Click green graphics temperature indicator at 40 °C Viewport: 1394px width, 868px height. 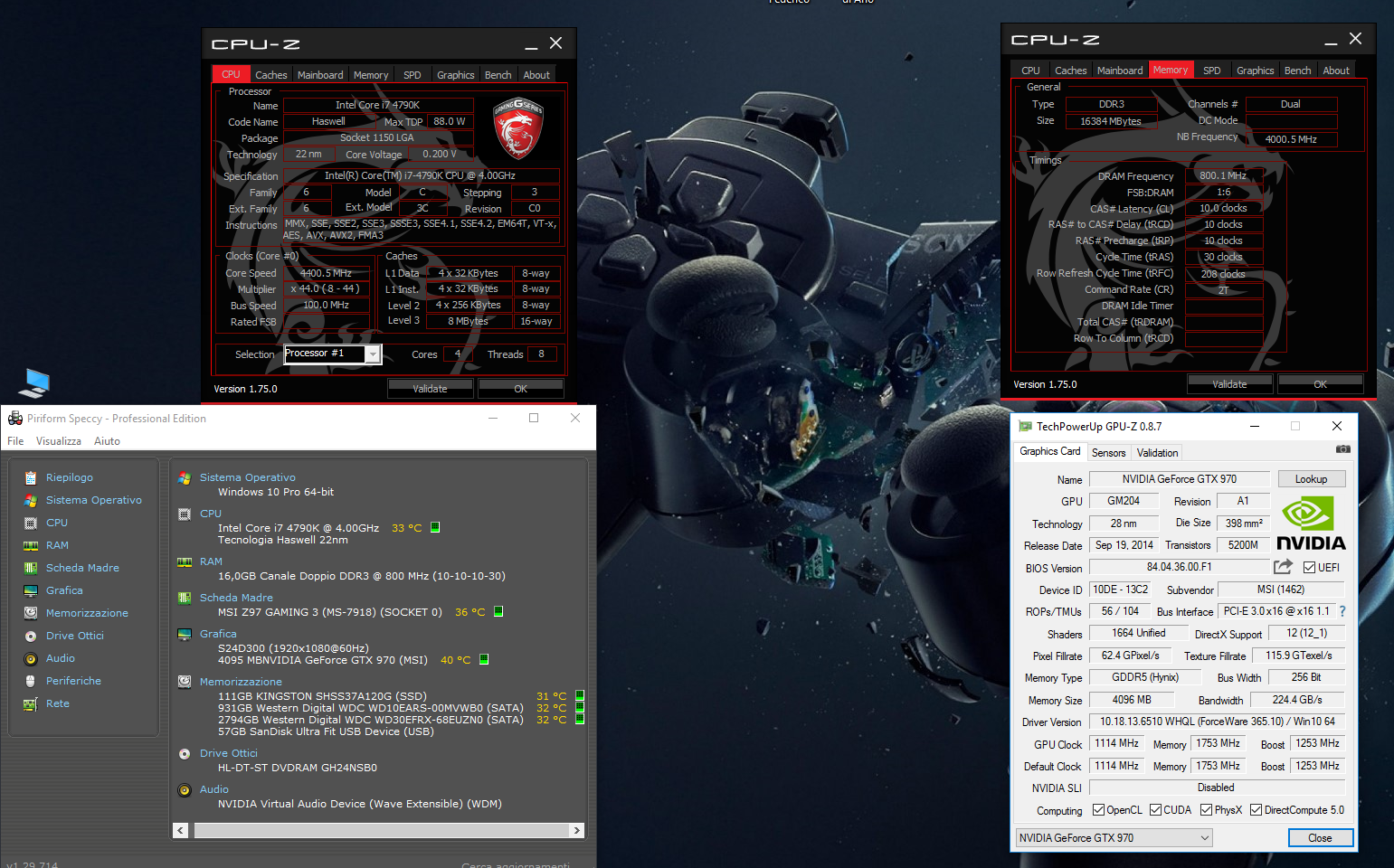pyautogui.click(x=484, y=660)
